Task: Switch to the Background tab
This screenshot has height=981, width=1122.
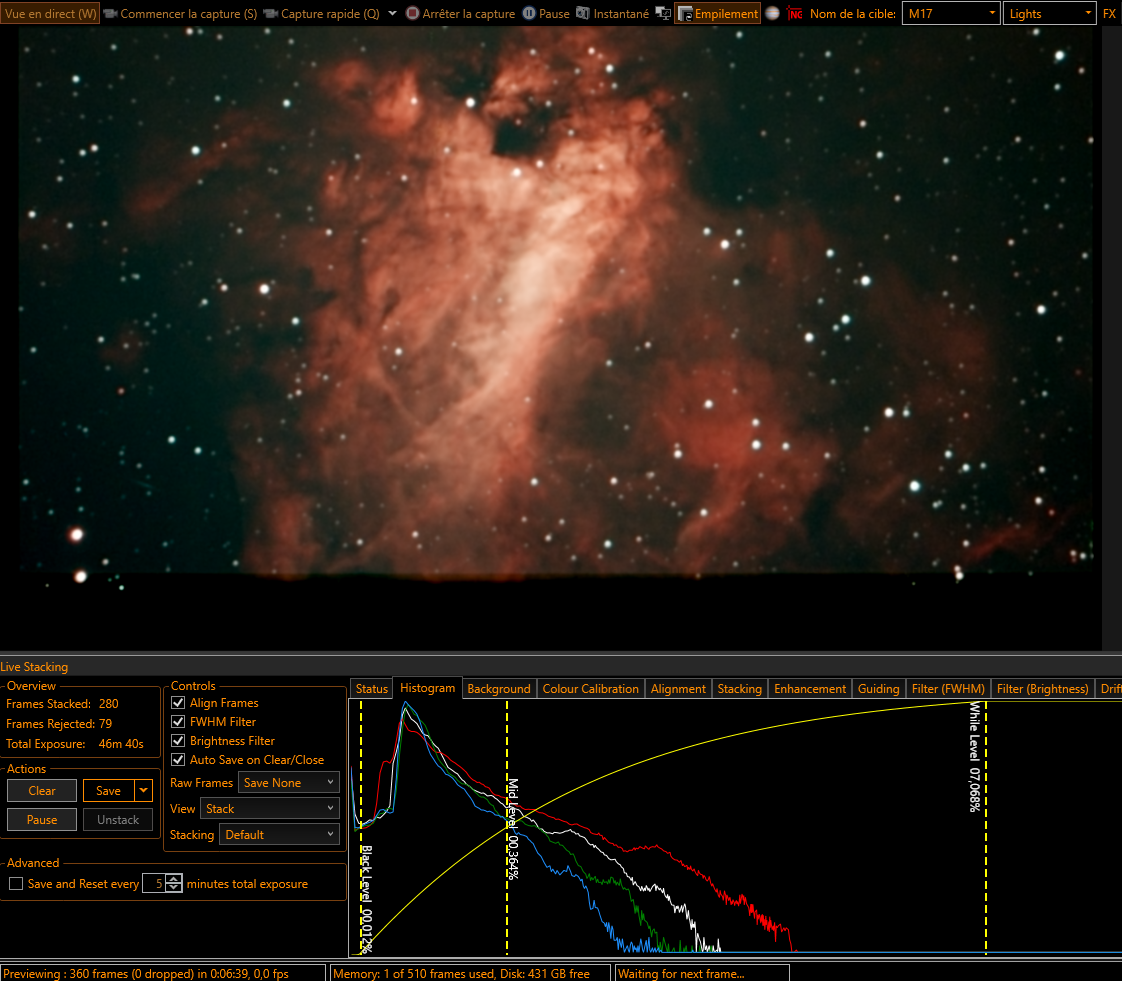Action: 499,688
